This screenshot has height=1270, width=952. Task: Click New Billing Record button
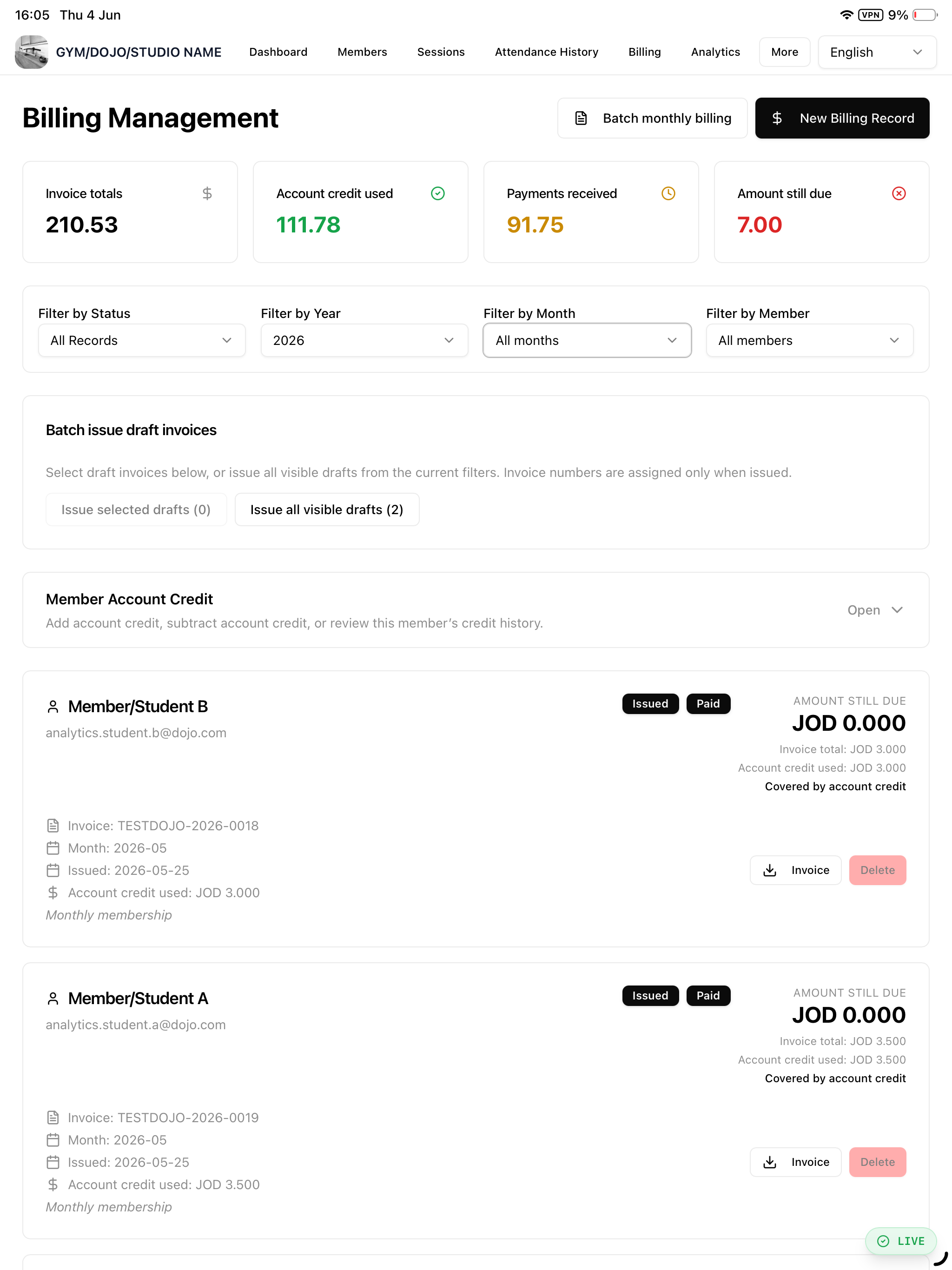(x=842, y=118)
